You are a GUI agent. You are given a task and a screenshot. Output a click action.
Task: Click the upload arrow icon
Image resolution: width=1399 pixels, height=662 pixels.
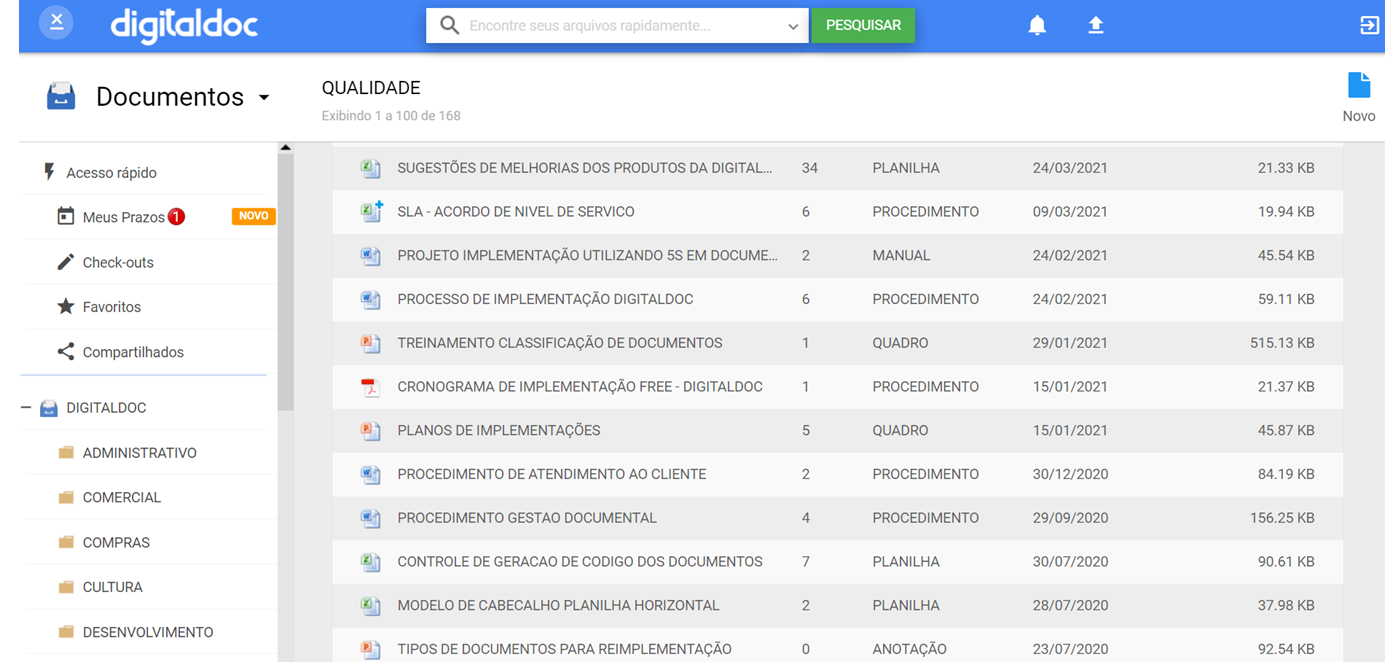1096,26
